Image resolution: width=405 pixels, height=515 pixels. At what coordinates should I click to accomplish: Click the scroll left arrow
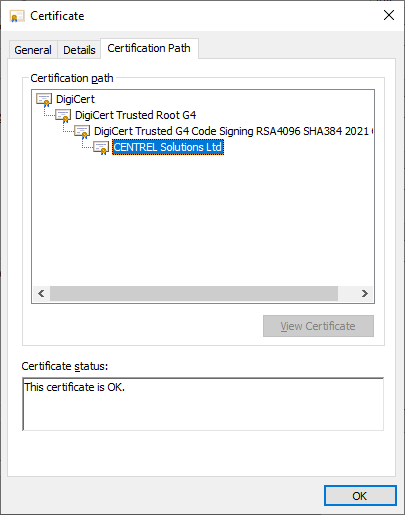click(x=41, y=293)
